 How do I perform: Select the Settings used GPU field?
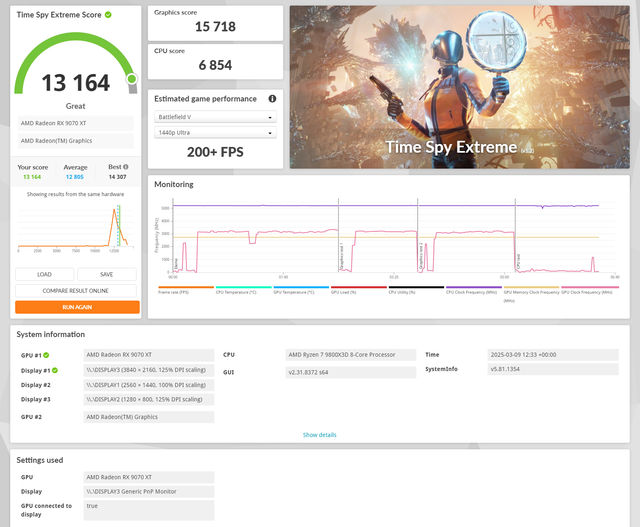tap(149, 477)
